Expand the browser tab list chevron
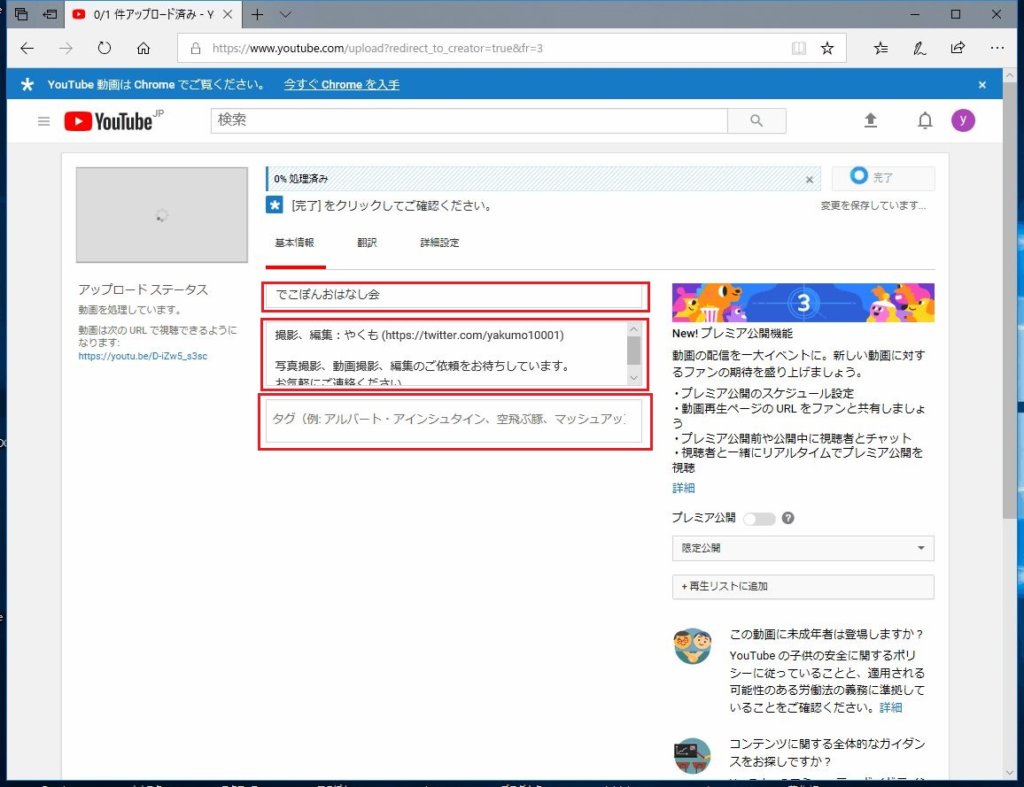1024x787 pixels. coord(286,14)
